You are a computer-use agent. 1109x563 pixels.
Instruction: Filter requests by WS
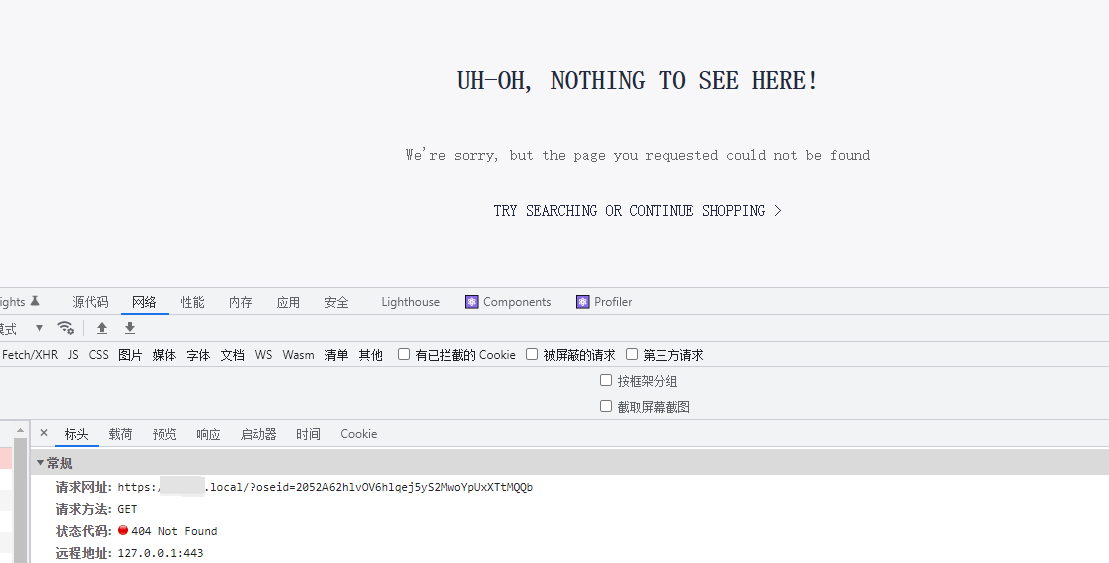263,354
